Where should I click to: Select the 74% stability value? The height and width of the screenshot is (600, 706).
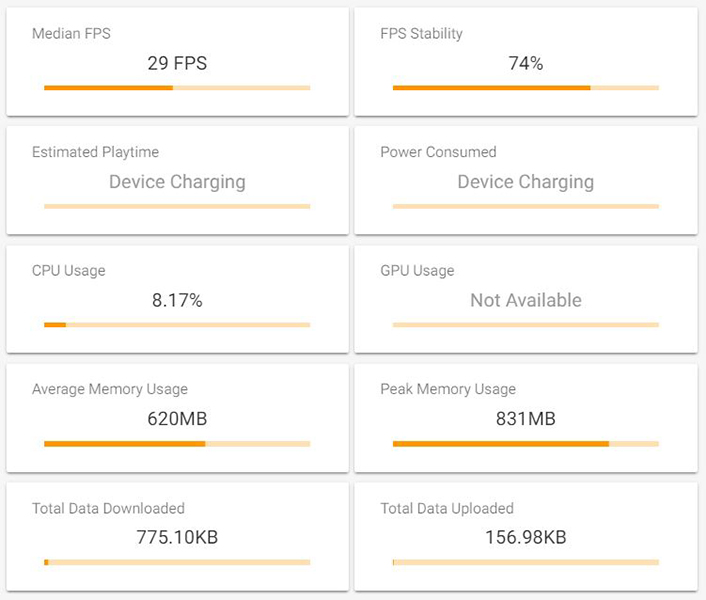(x=526, y=63)
